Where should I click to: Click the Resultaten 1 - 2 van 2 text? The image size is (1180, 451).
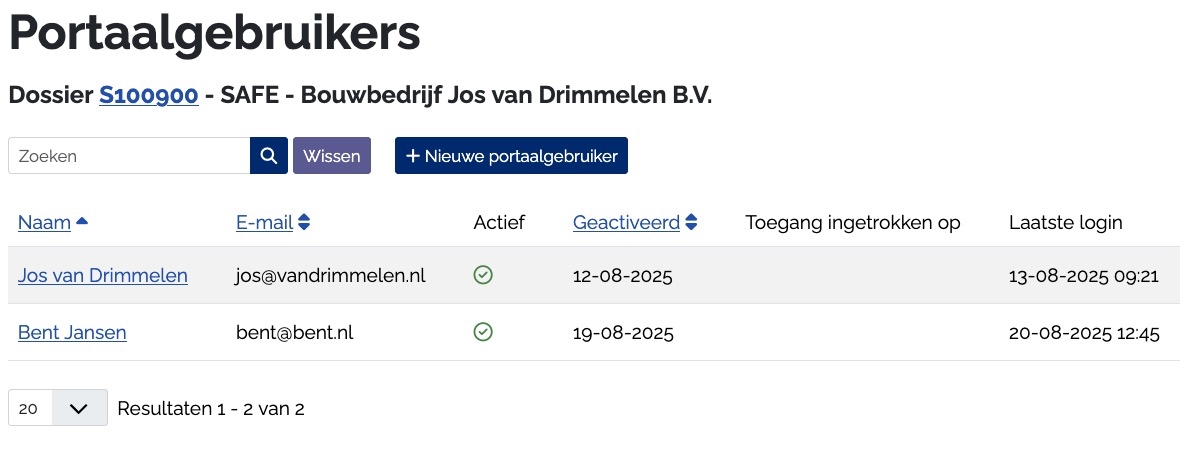click(211, 408)
